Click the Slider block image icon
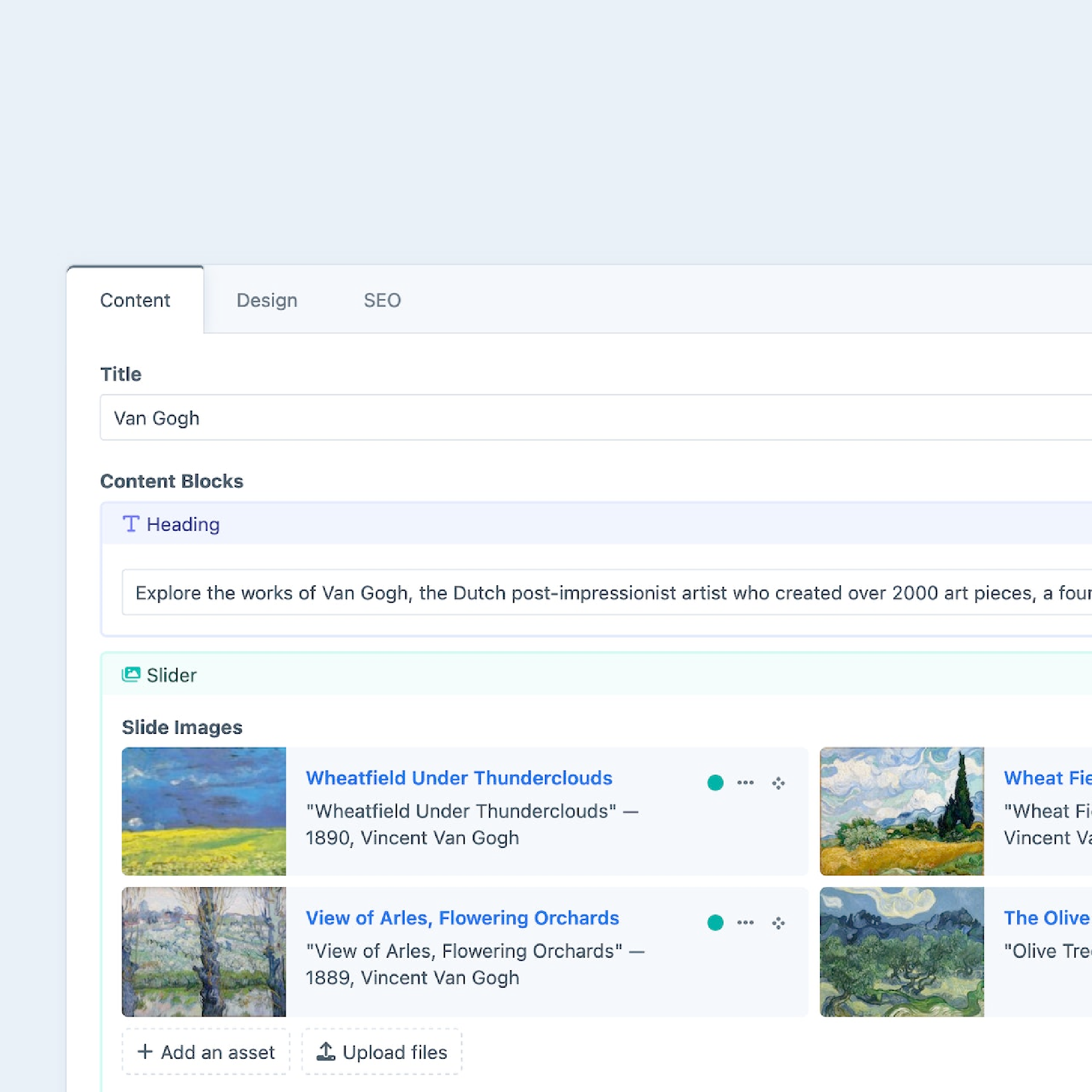The height and width of the screenshot is (1092, 1092). tap(131, 674)
